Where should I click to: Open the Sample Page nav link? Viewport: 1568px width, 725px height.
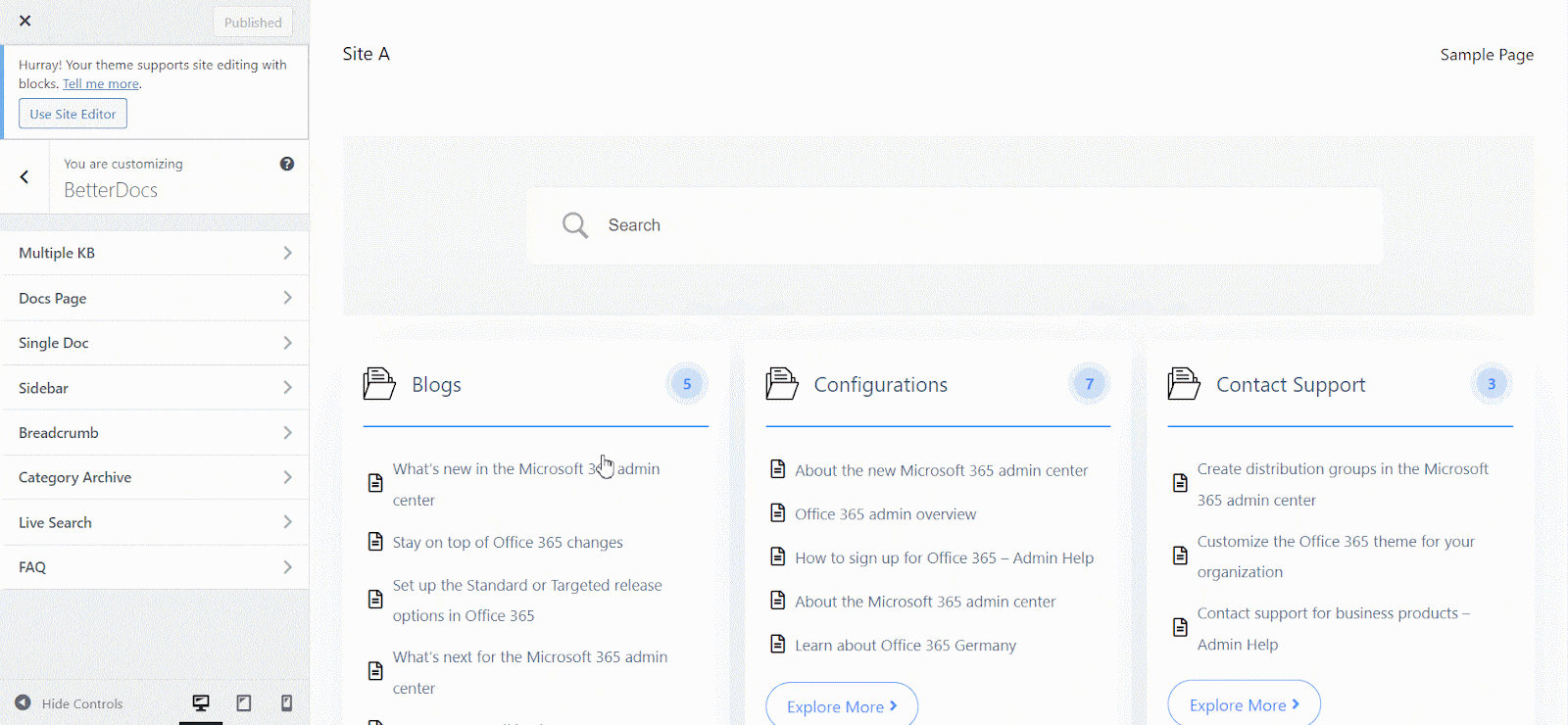point(1487,55)
